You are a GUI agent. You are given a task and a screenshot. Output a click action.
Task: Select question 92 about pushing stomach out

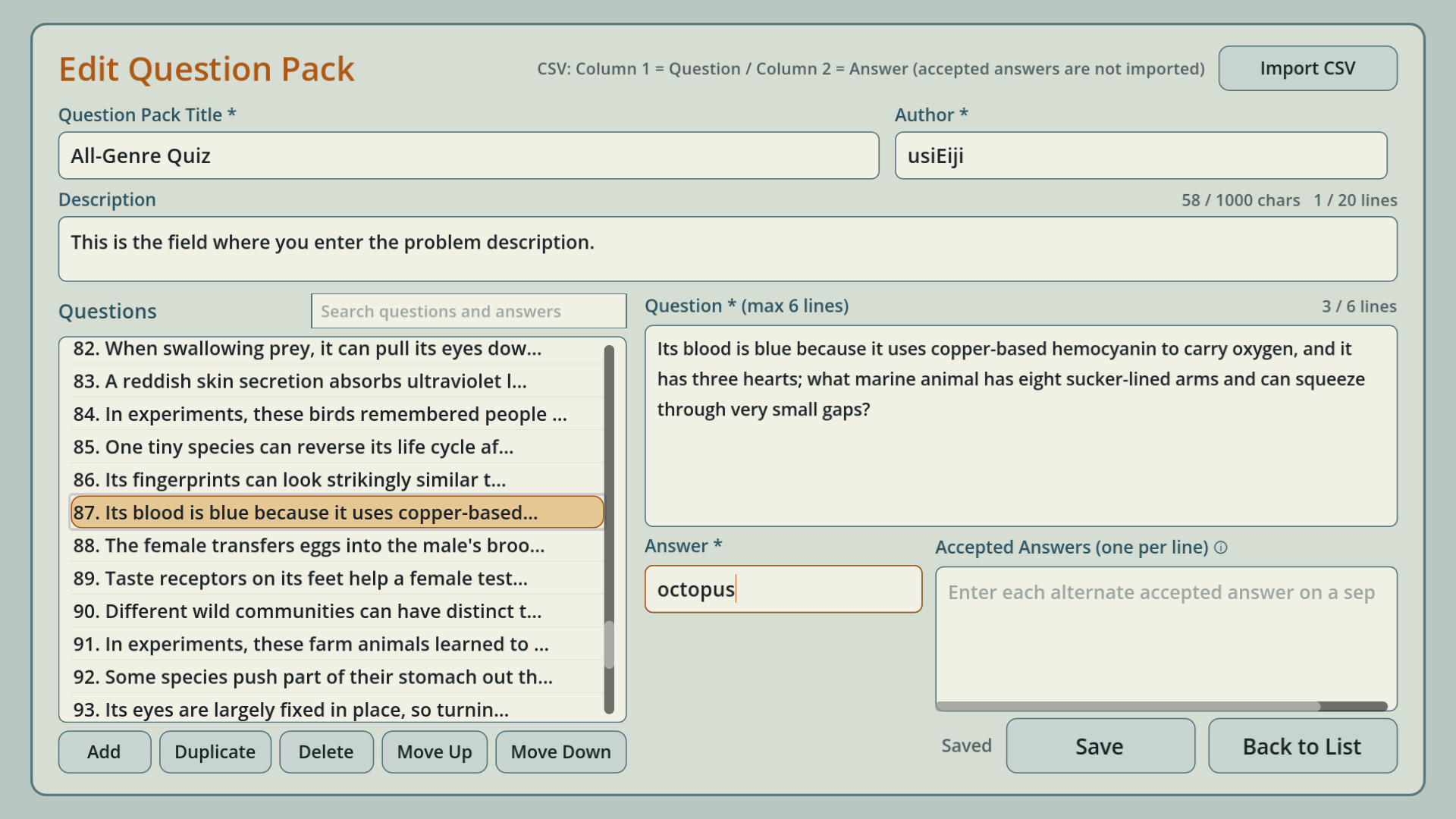[337, 677]
